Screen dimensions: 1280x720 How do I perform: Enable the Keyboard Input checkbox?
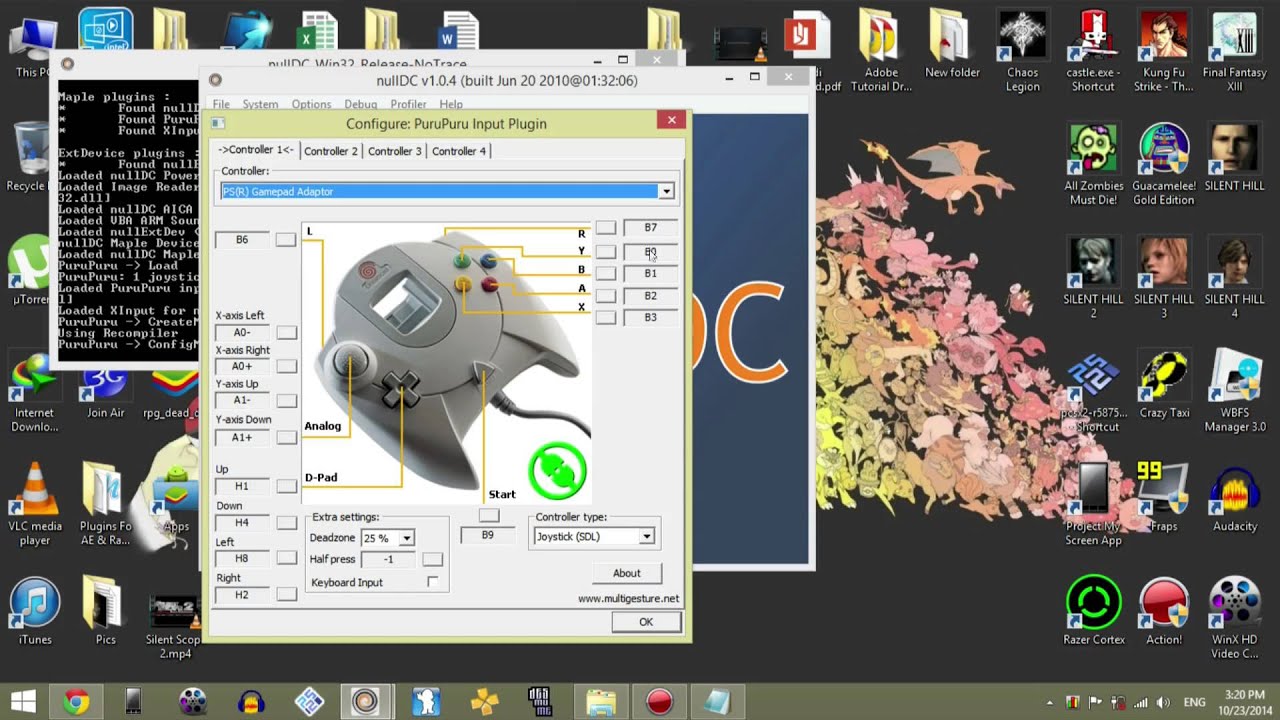(432, 582)
